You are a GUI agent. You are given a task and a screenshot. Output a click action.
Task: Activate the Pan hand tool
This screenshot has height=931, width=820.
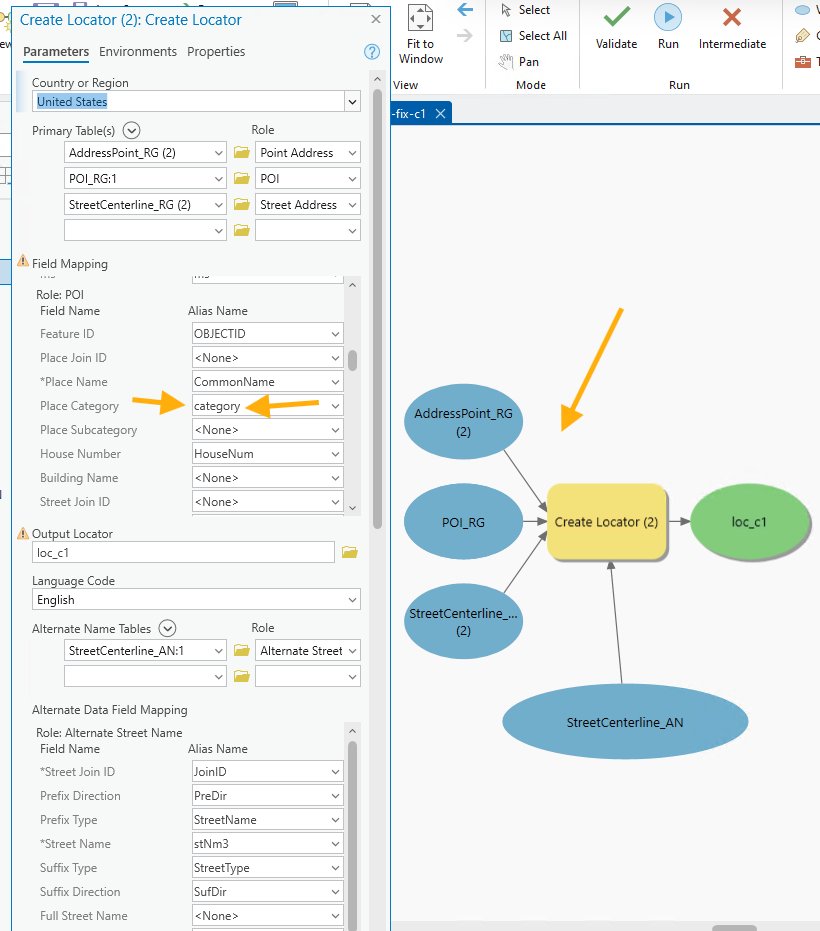(507, 61)
